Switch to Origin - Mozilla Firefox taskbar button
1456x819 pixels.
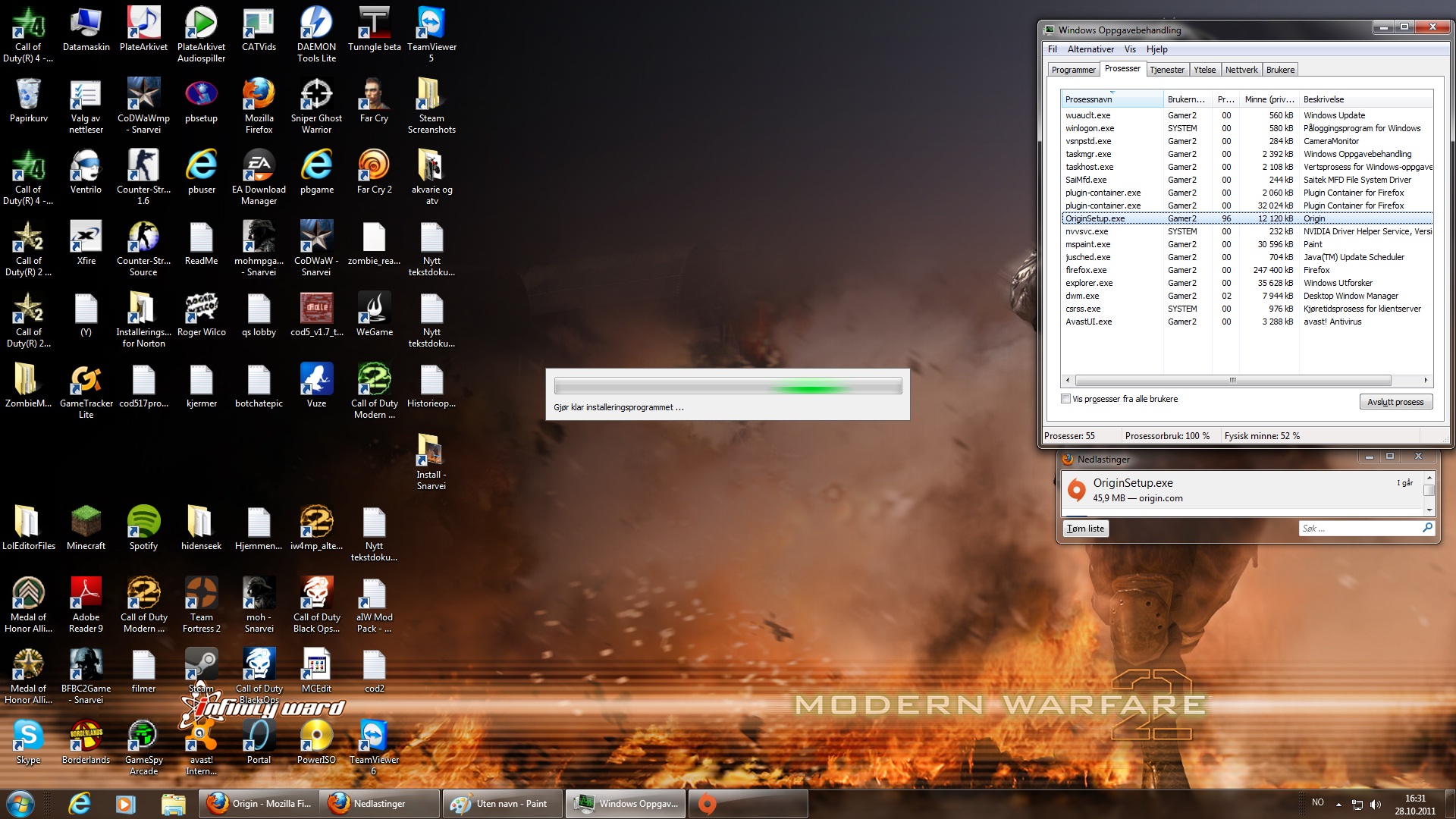[x=259, y=803]
